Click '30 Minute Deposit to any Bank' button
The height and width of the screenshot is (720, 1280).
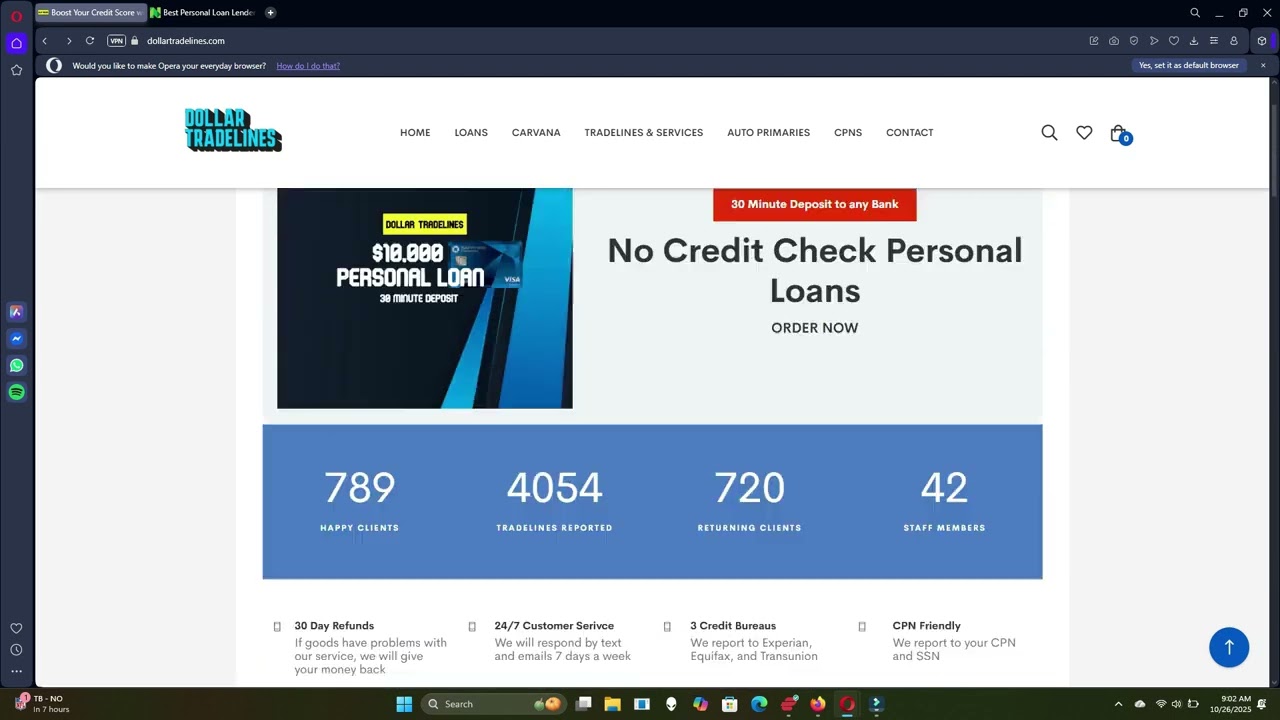(x=815, y=204)
